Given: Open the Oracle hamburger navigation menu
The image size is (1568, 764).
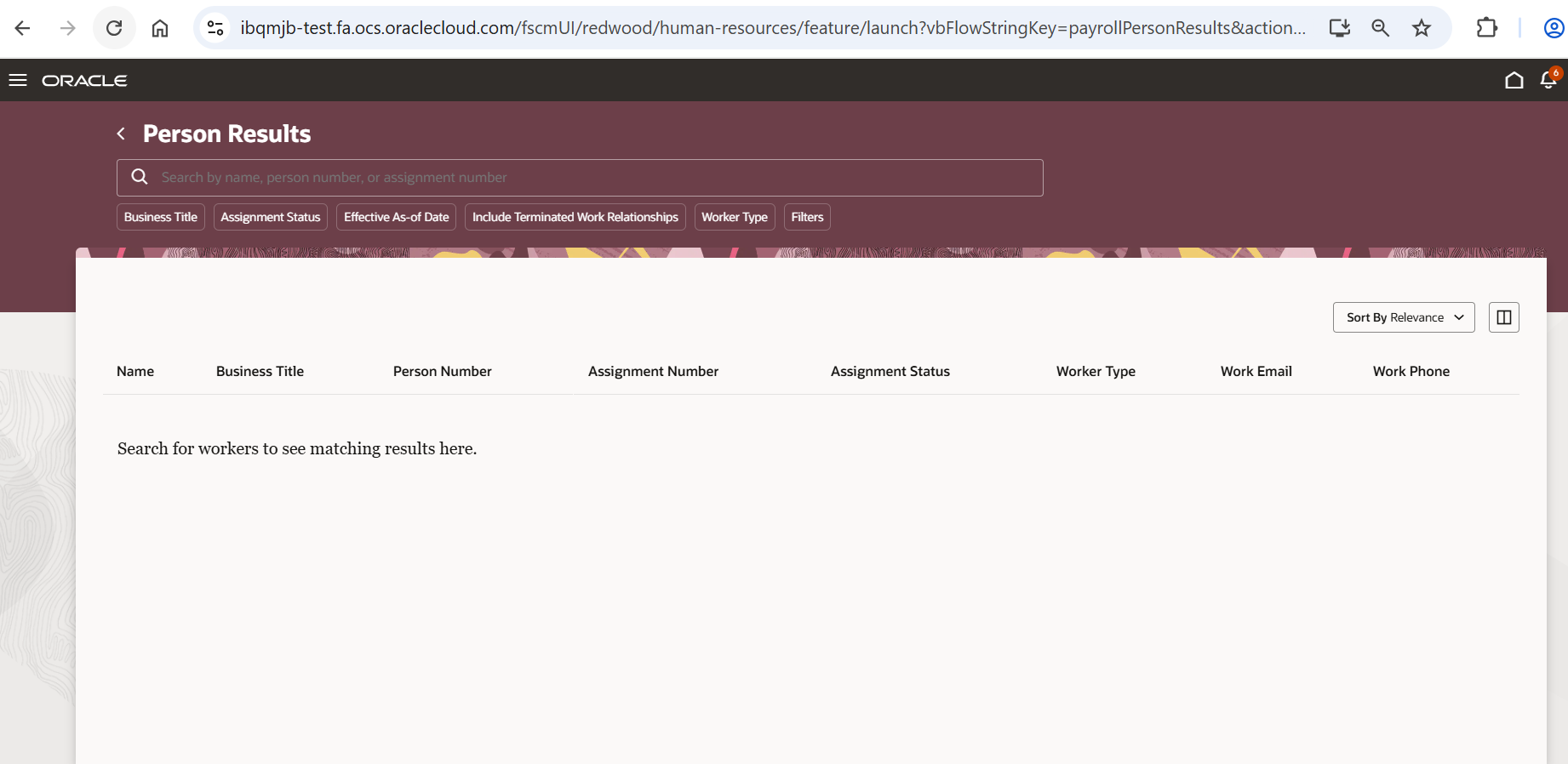Looking at the screenshot, I should coord(18,80).
